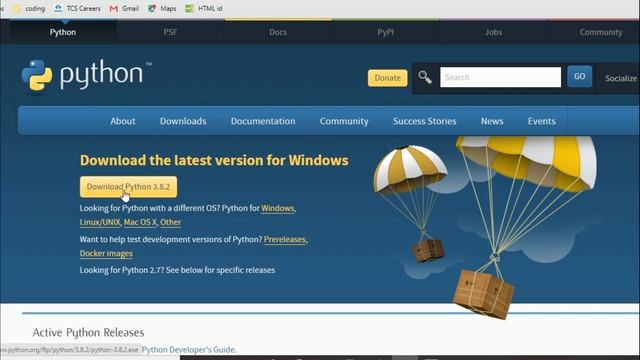Click Download Python 3.8.2 button

coord(129,187)
